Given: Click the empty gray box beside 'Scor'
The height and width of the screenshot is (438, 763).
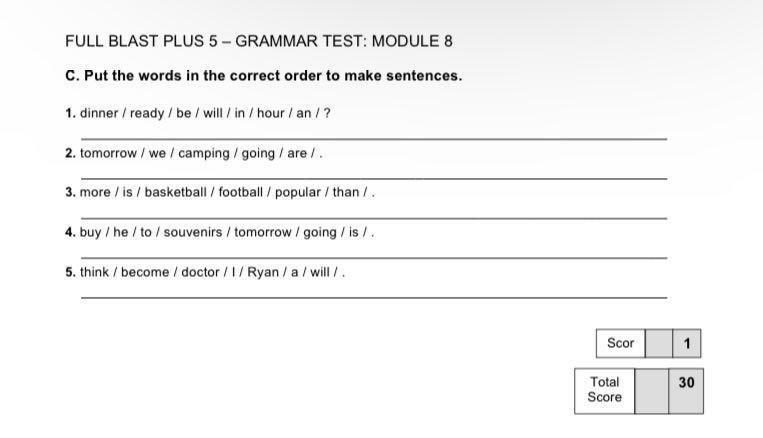Looking at the screenshot, I should (x=659, y=343).
